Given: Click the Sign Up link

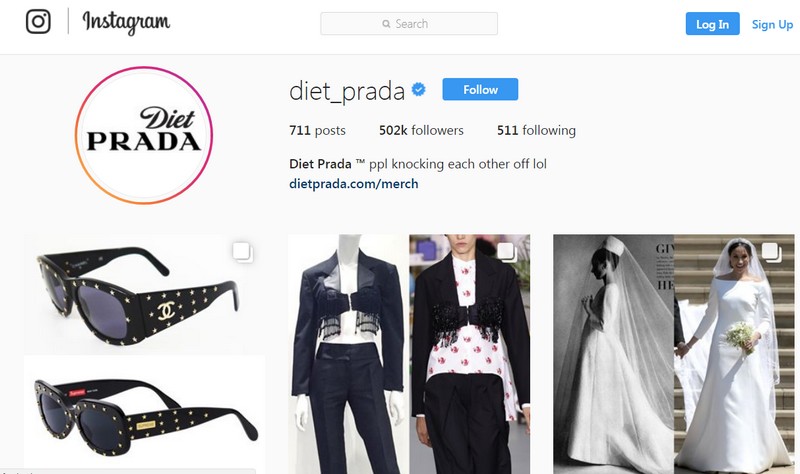Looking at the screenshot, I should point(772,24).
